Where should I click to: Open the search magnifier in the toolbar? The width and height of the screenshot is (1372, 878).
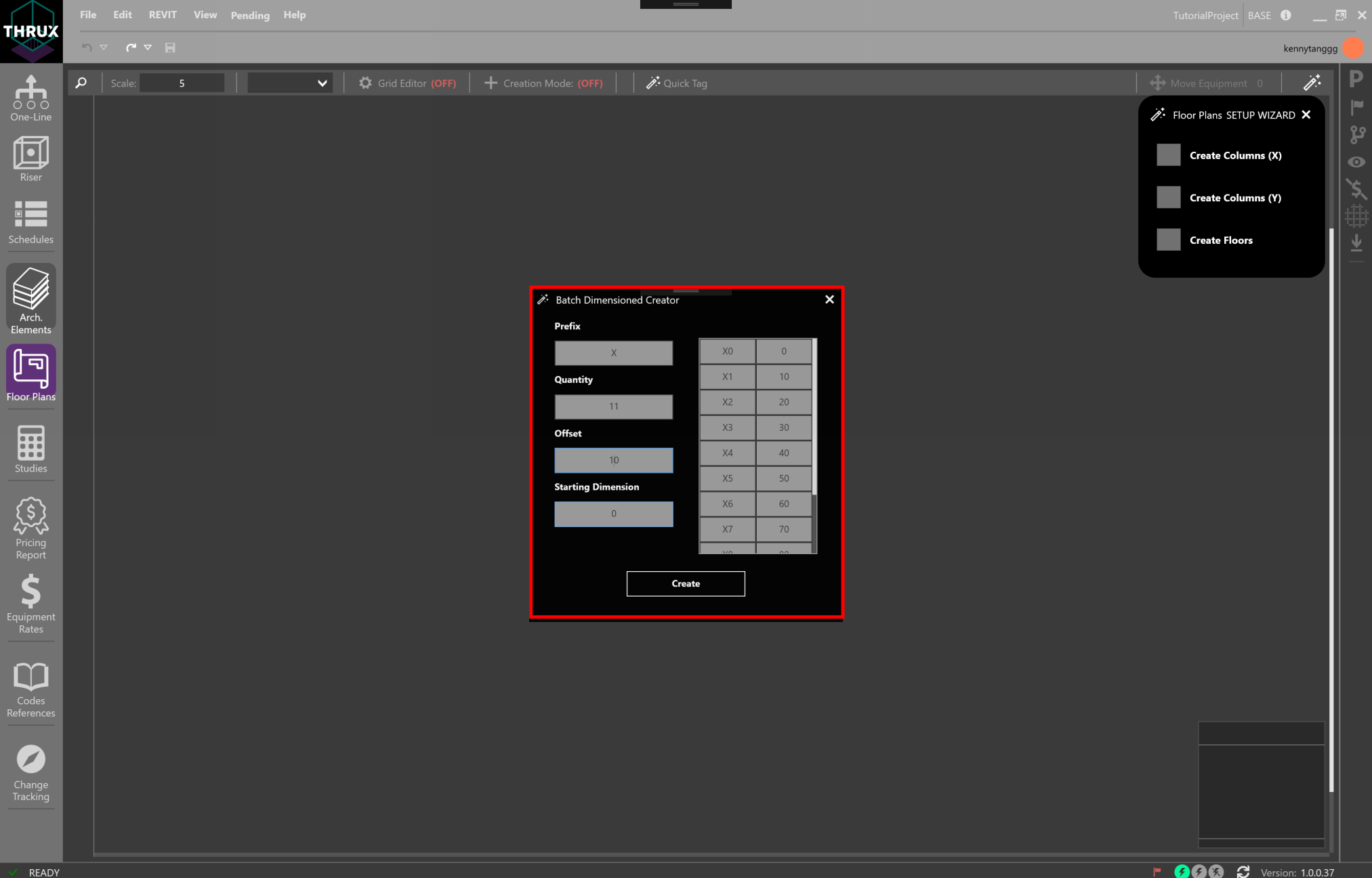(81, 83)
